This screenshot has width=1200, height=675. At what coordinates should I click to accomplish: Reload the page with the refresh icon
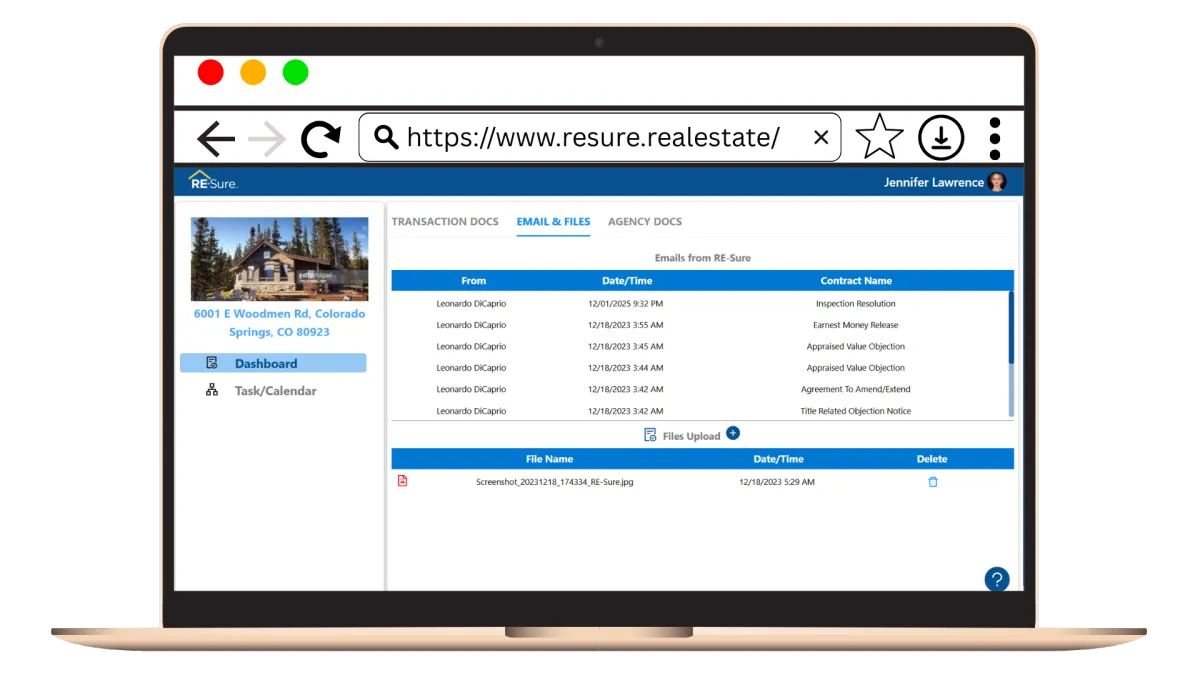coord(321,139)
